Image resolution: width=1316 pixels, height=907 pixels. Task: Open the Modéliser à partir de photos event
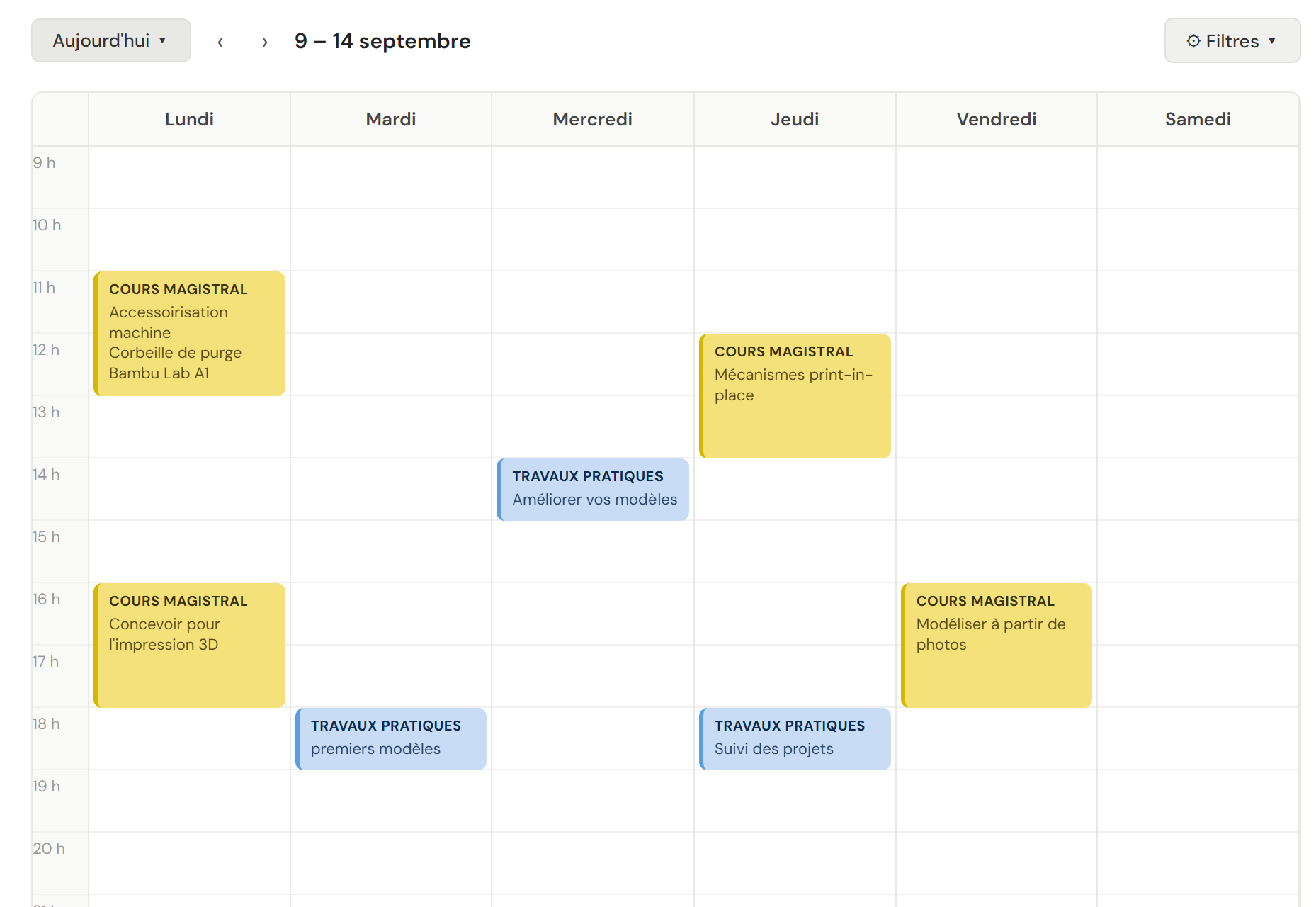click(996, 645)
